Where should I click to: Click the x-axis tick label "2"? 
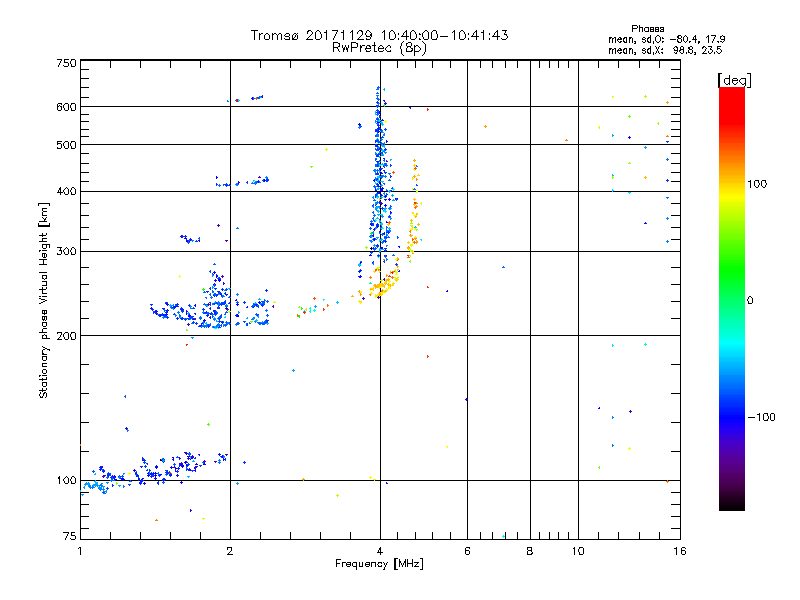(230, 551)
